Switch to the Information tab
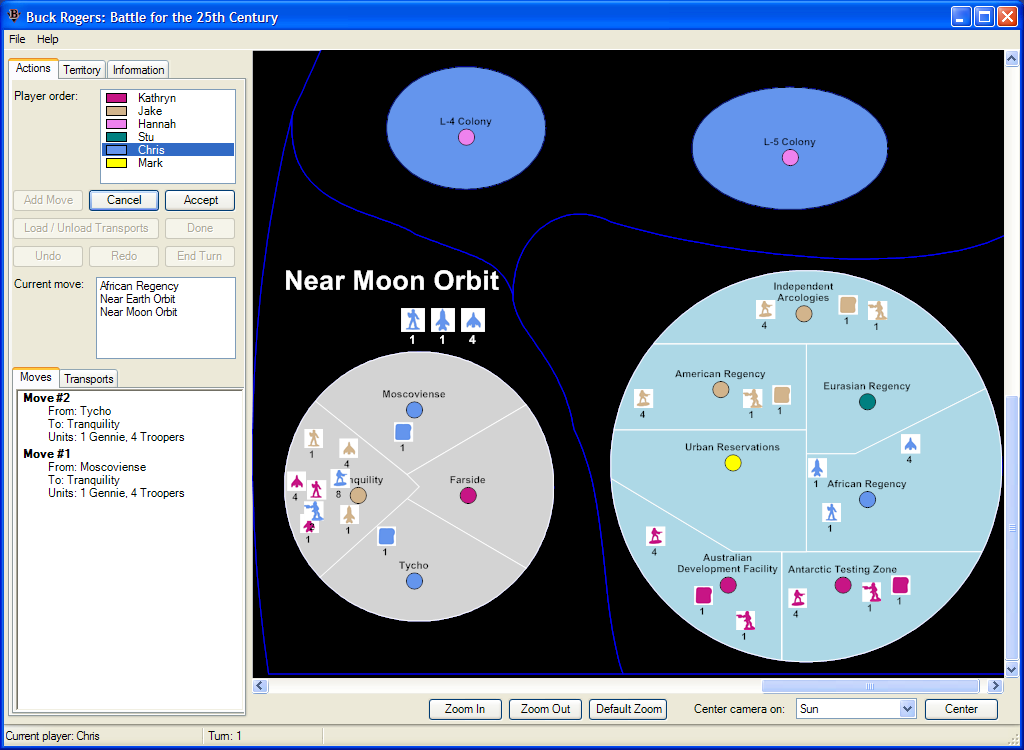The height and width of the screenshot is (750, 1024). pyautogui.click(x=138, y=70)
